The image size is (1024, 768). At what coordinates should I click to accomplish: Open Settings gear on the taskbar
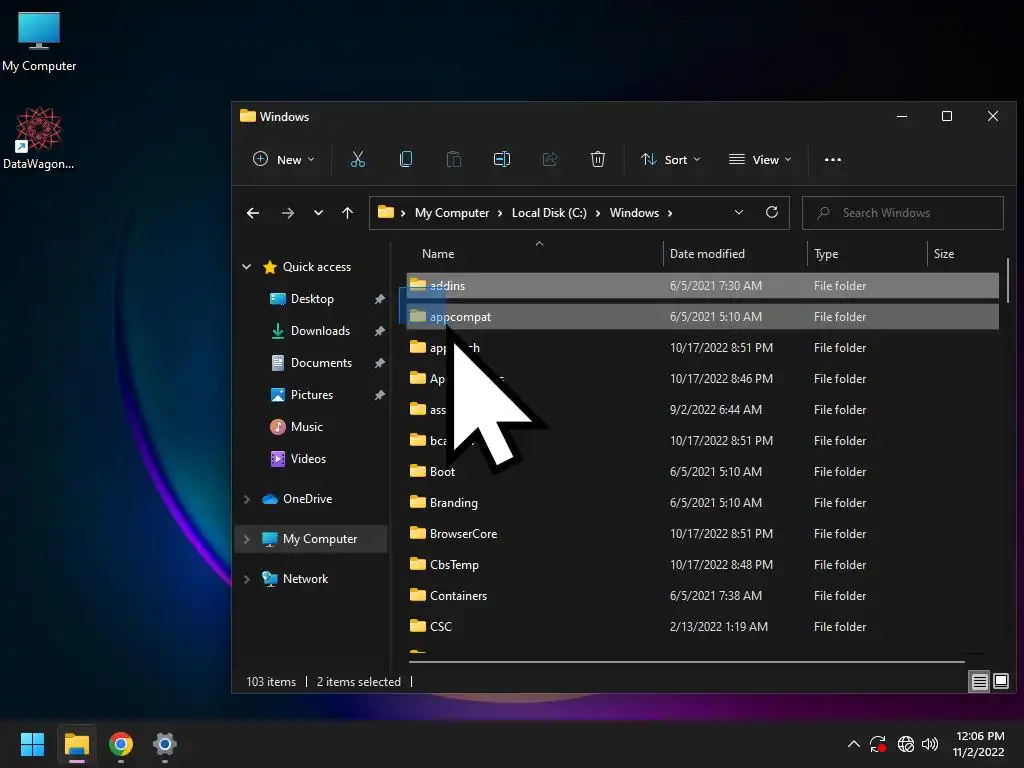pos(165,744)
